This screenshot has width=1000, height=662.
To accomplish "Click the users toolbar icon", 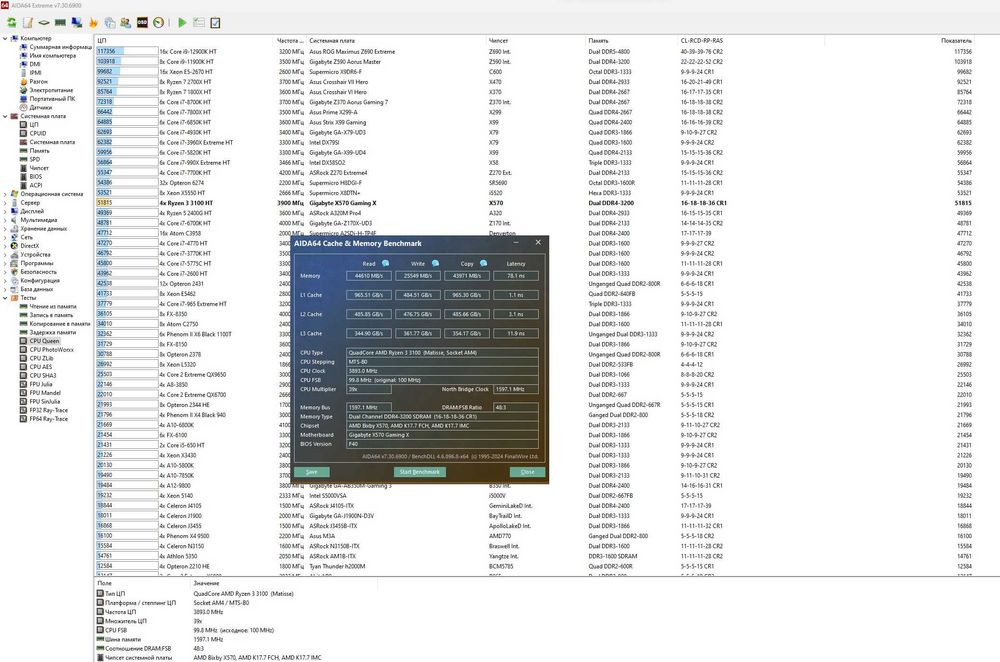I will 126,23.
